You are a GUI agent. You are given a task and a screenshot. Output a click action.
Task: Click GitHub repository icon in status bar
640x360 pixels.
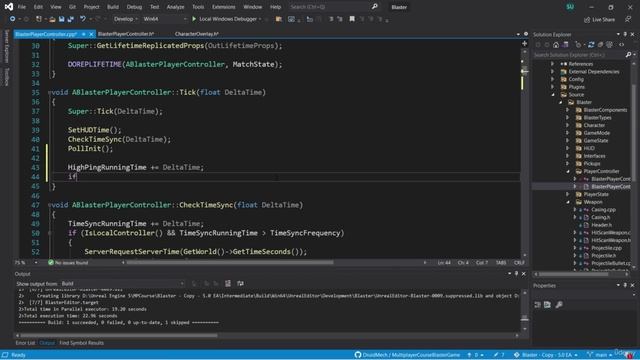click(x=358, y=355)
